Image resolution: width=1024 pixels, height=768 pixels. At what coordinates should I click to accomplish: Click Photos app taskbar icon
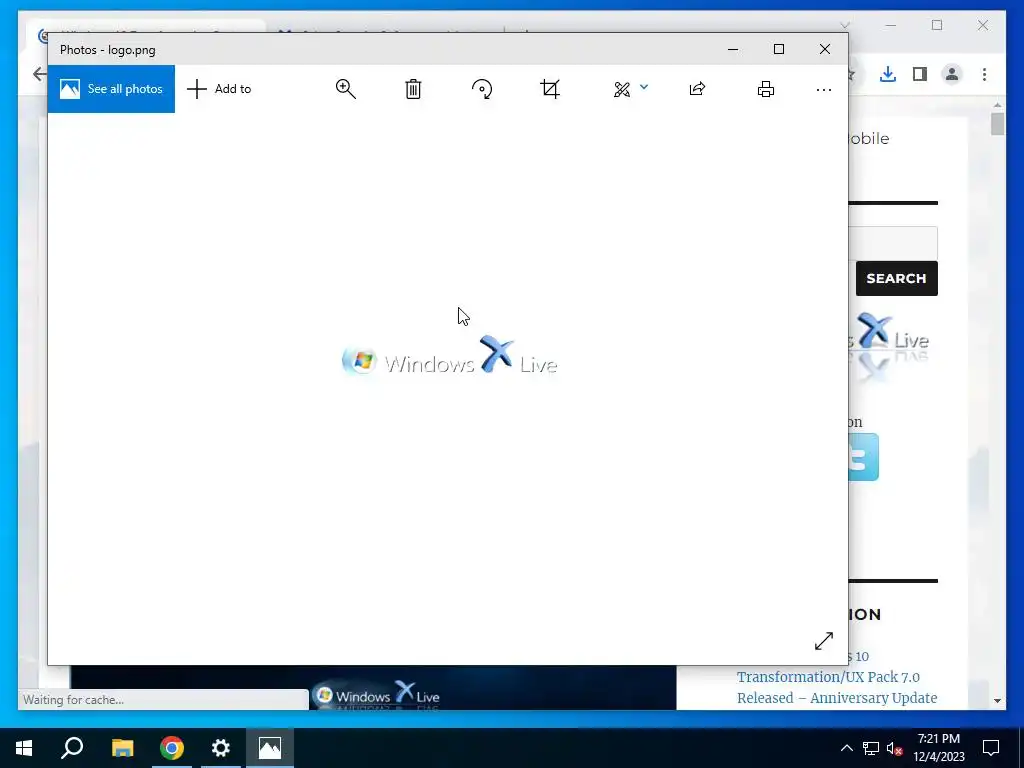tap(270, 748)
